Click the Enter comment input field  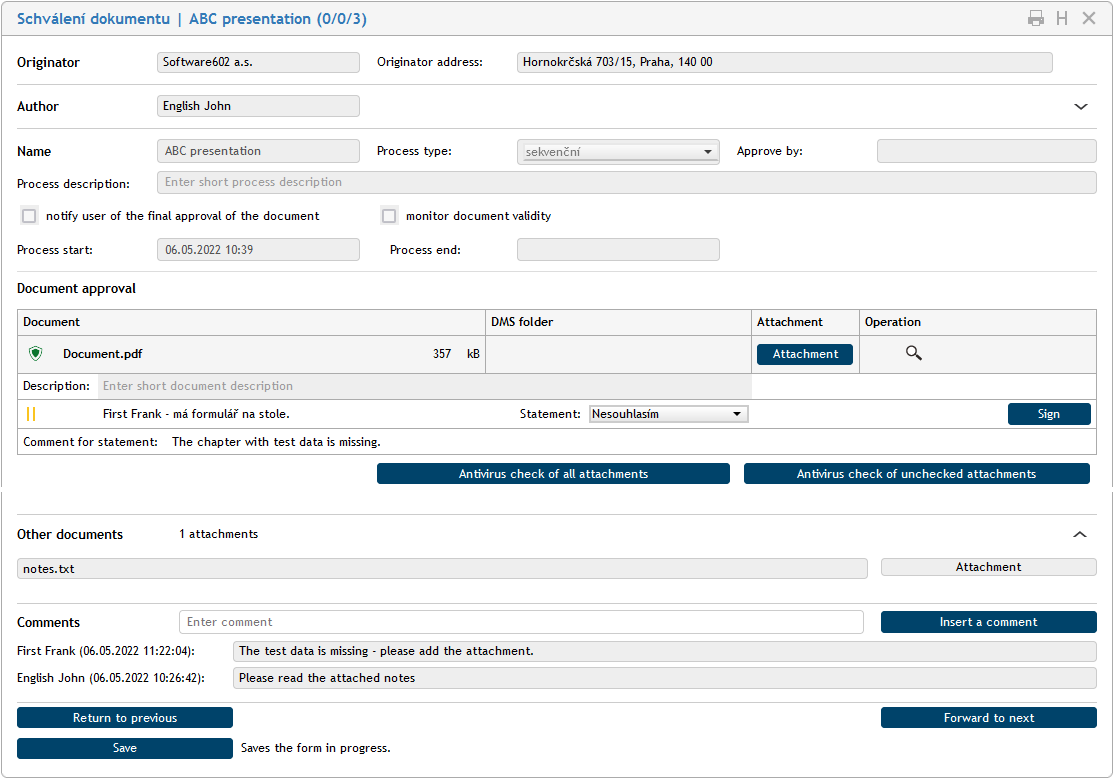521,622
